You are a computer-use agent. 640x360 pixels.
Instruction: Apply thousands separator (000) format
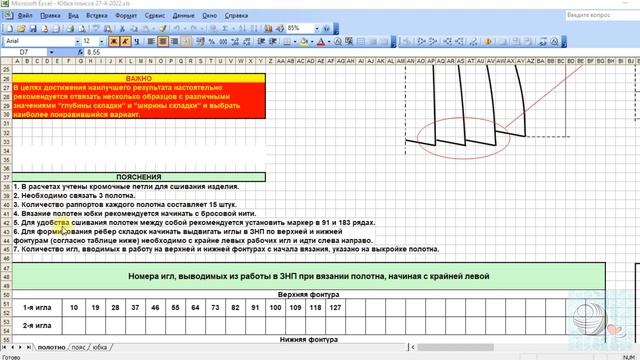coord(223,42)
